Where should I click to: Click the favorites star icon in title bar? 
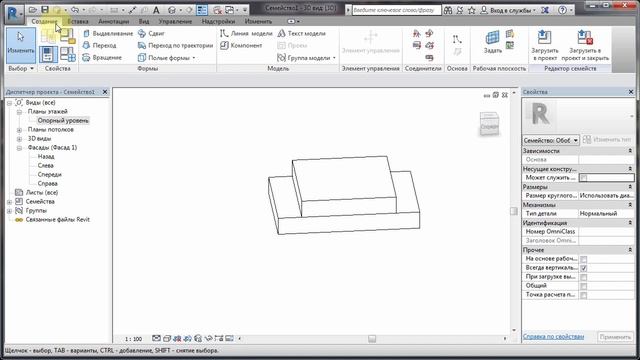[x=471, y=10]
